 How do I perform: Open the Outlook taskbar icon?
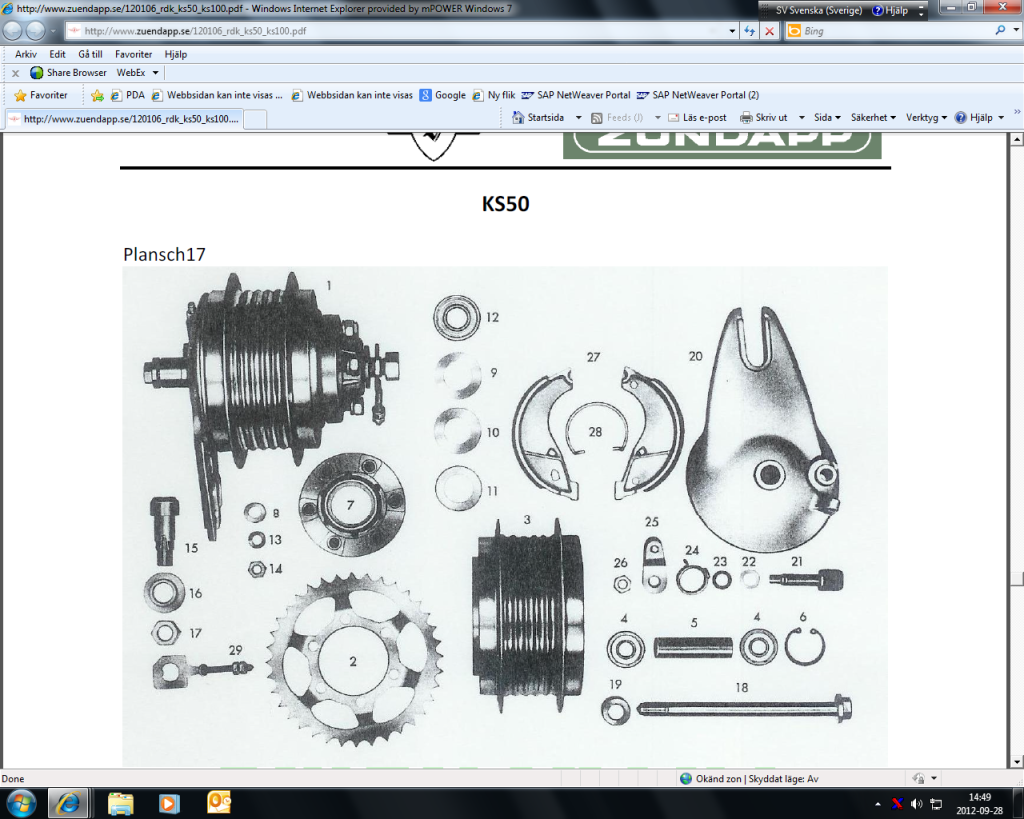coord(219,803)
